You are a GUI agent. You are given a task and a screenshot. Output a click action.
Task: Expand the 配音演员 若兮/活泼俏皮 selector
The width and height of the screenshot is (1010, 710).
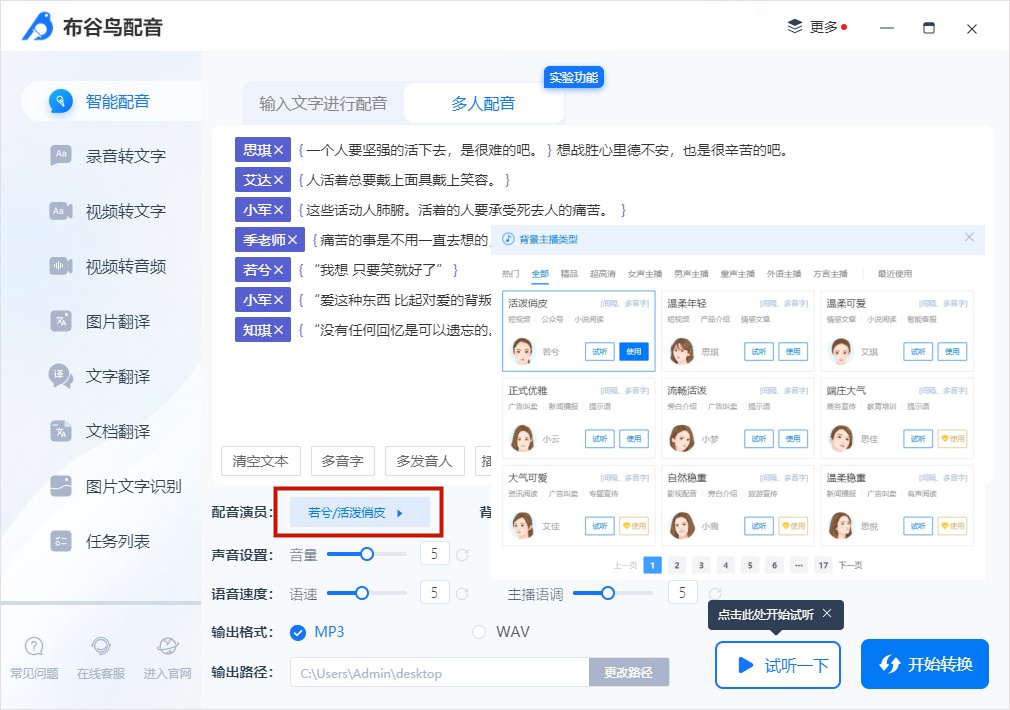click(x=359, y=513)
